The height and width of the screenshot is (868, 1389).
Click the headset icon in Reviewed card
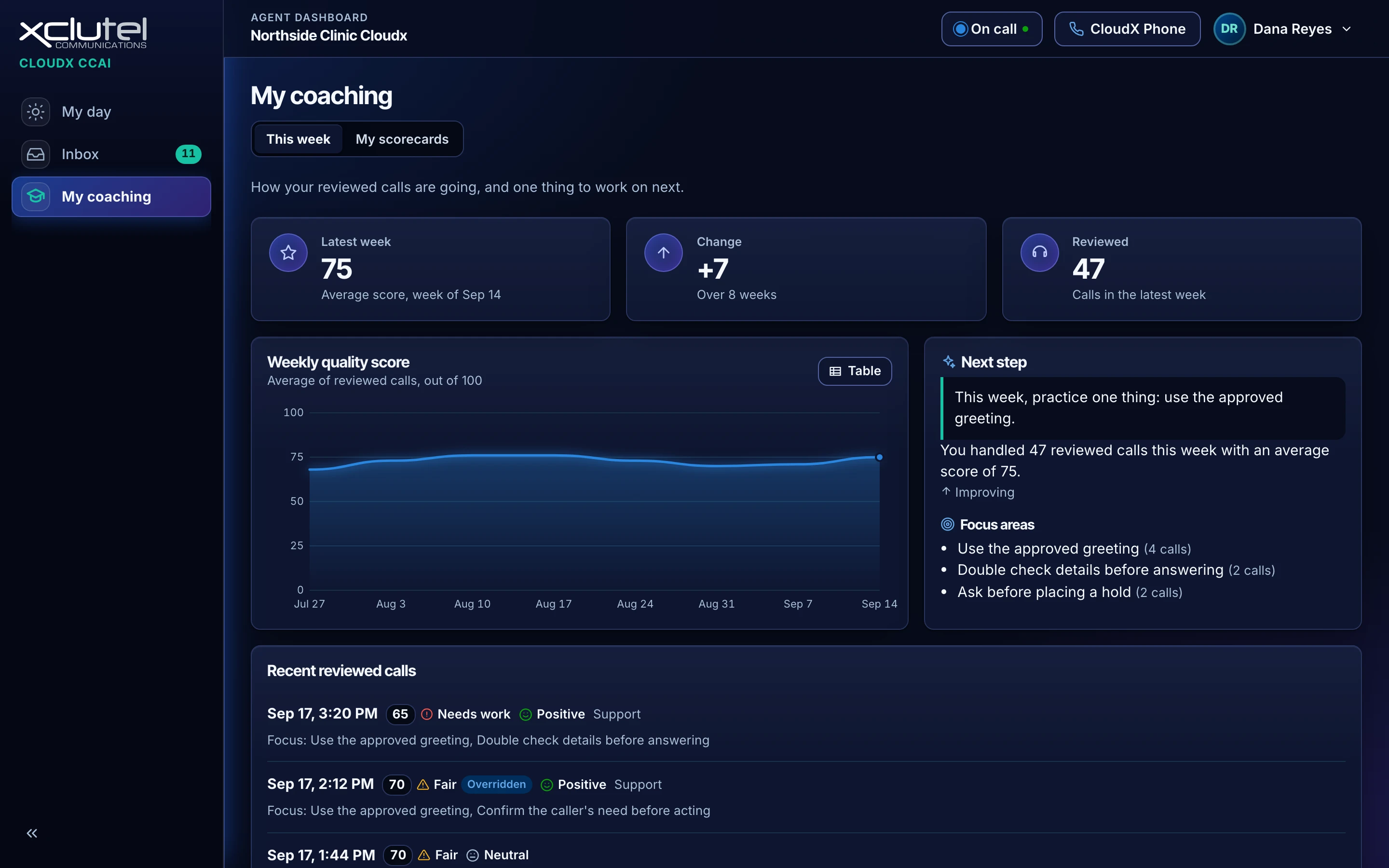1039,253
